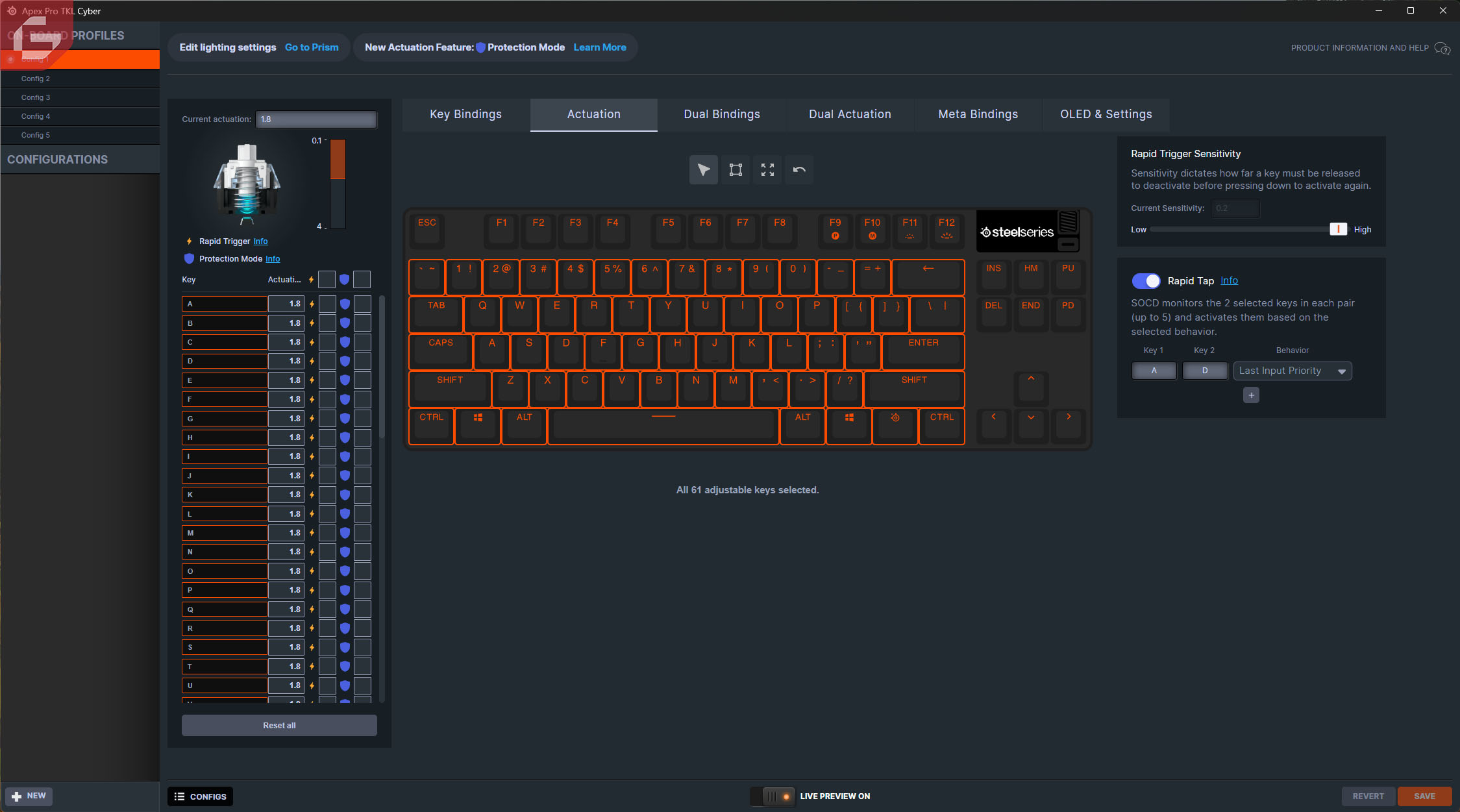Switch to Dual Bindings tab
Screen dimensions: 1460x812
click(721, 115)
